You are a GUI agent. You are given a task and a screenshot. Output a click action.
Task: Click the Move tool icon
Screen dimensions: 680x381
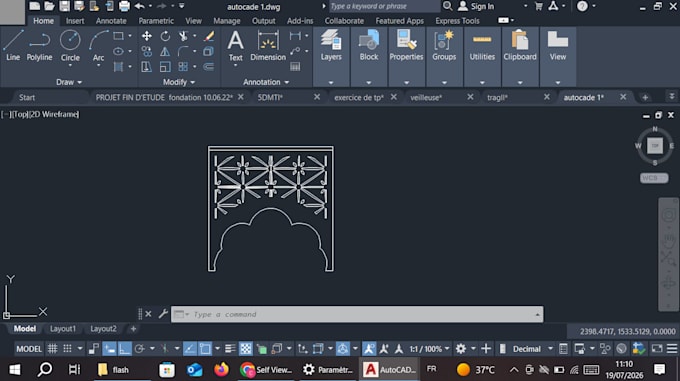coord(147,36)
